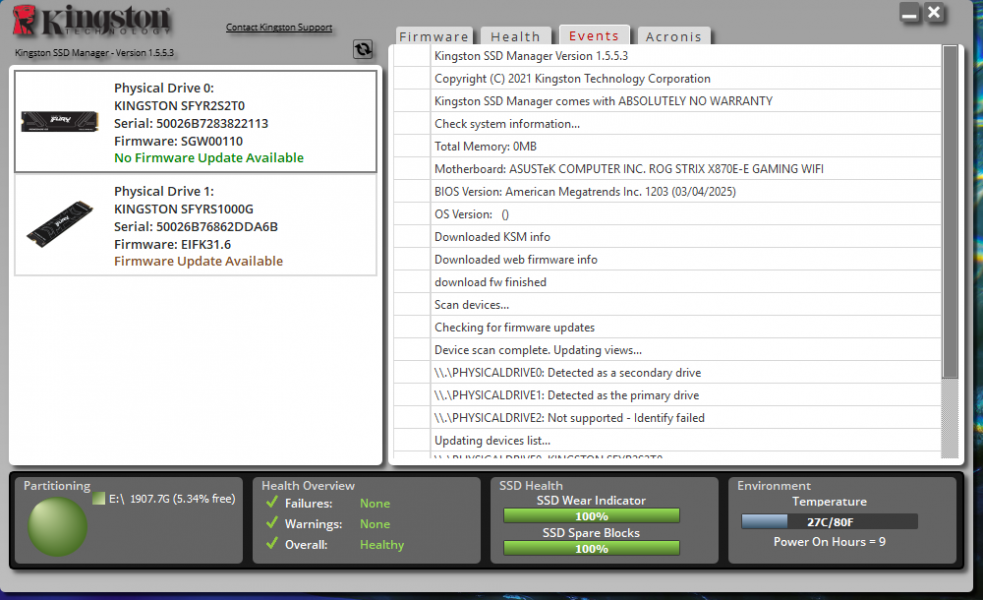Select the PHYSICALDRIVE1 primary drive row
983x600 pixels.
coord(667,395)
